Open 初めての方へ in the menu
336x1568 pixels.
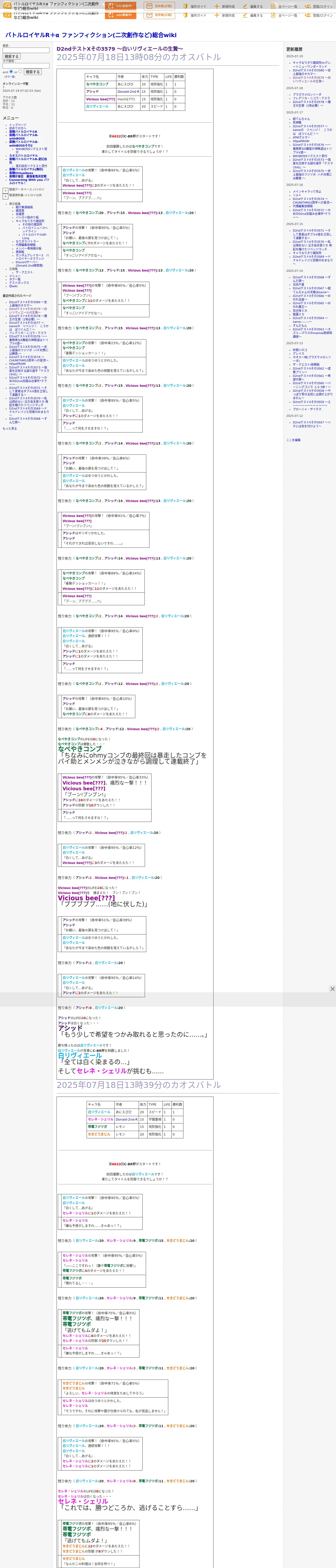pyautogui.click(x=18, y=128)
